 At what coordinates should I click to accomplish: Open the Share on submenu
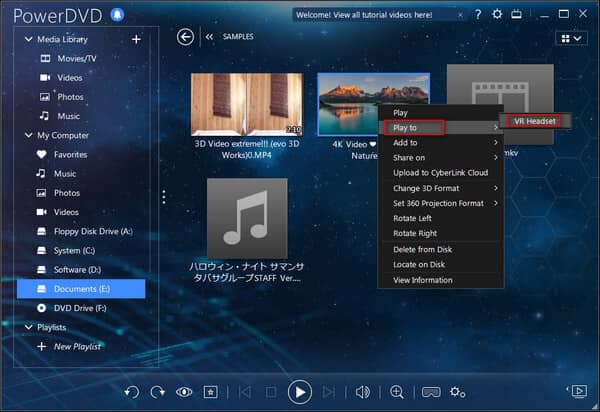(x=440, y=158)
